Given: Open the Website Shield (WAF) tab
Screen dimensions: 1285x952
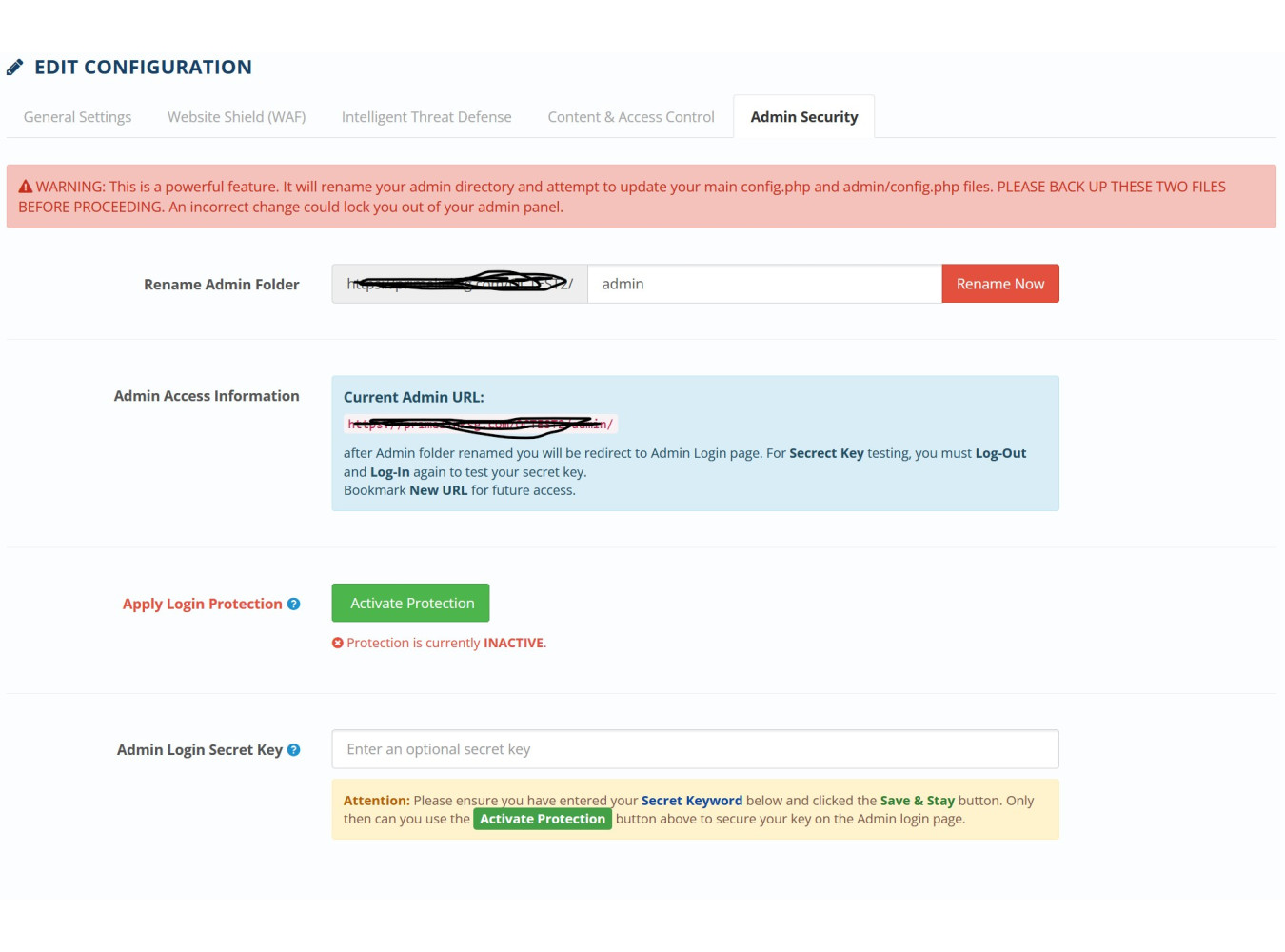Looking at the screenshot, I should [236, 117].
